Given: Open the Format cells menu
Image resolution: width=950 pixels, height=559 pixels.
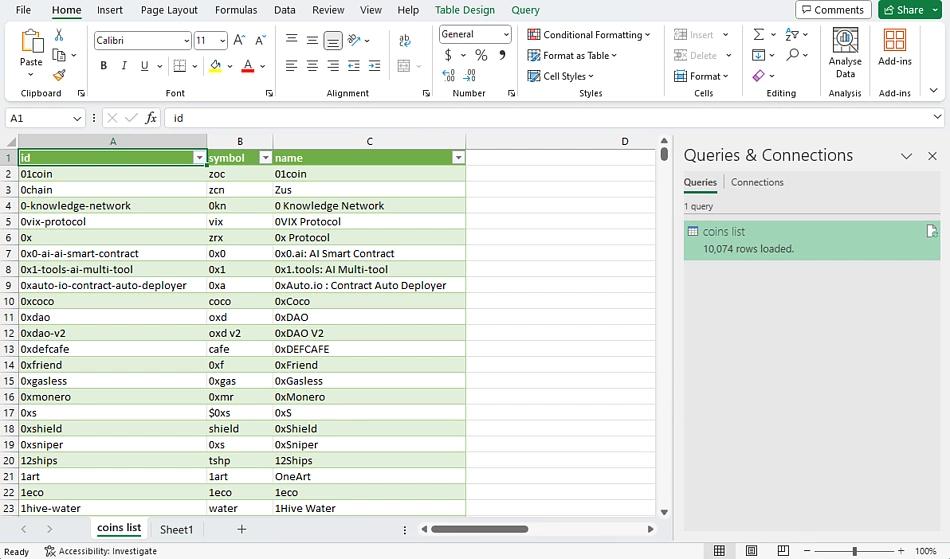Looking at the screenshot, I should click(x=701, y=76).
